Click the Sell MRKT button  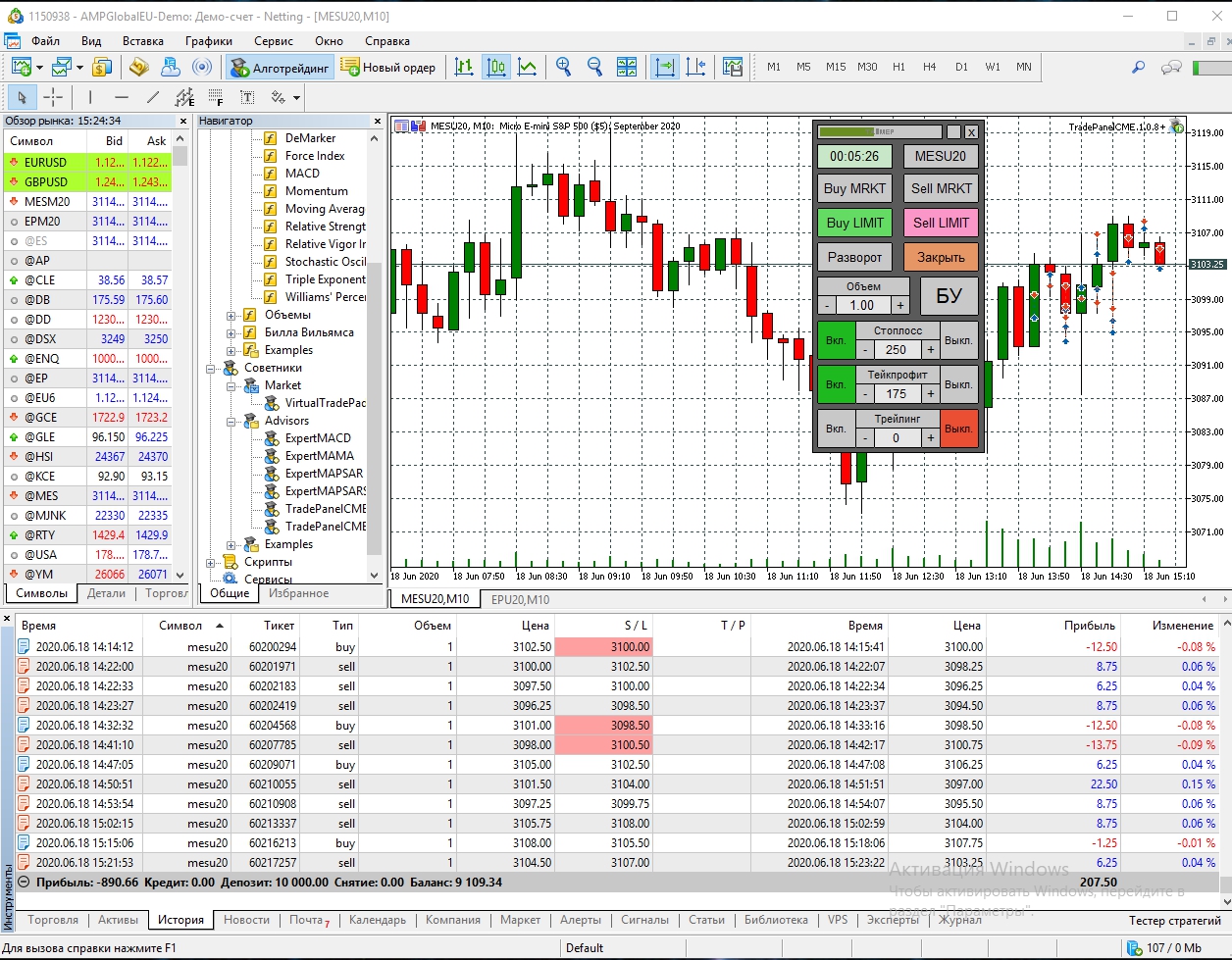(942, 188)
